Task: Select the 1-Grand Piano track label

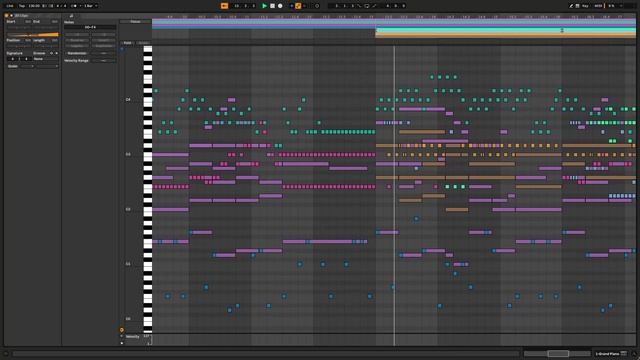Action: click(607, 354)
